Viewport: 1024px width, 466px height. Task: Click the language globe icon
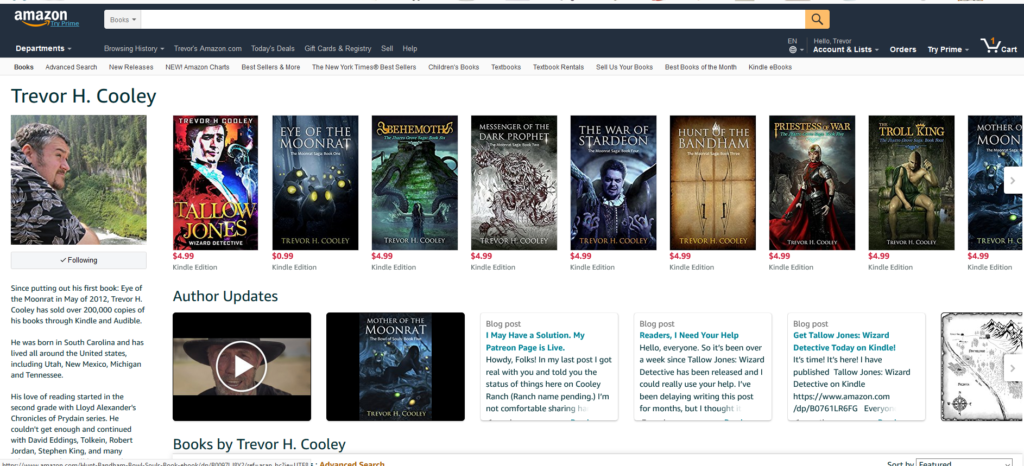point(793,50)
